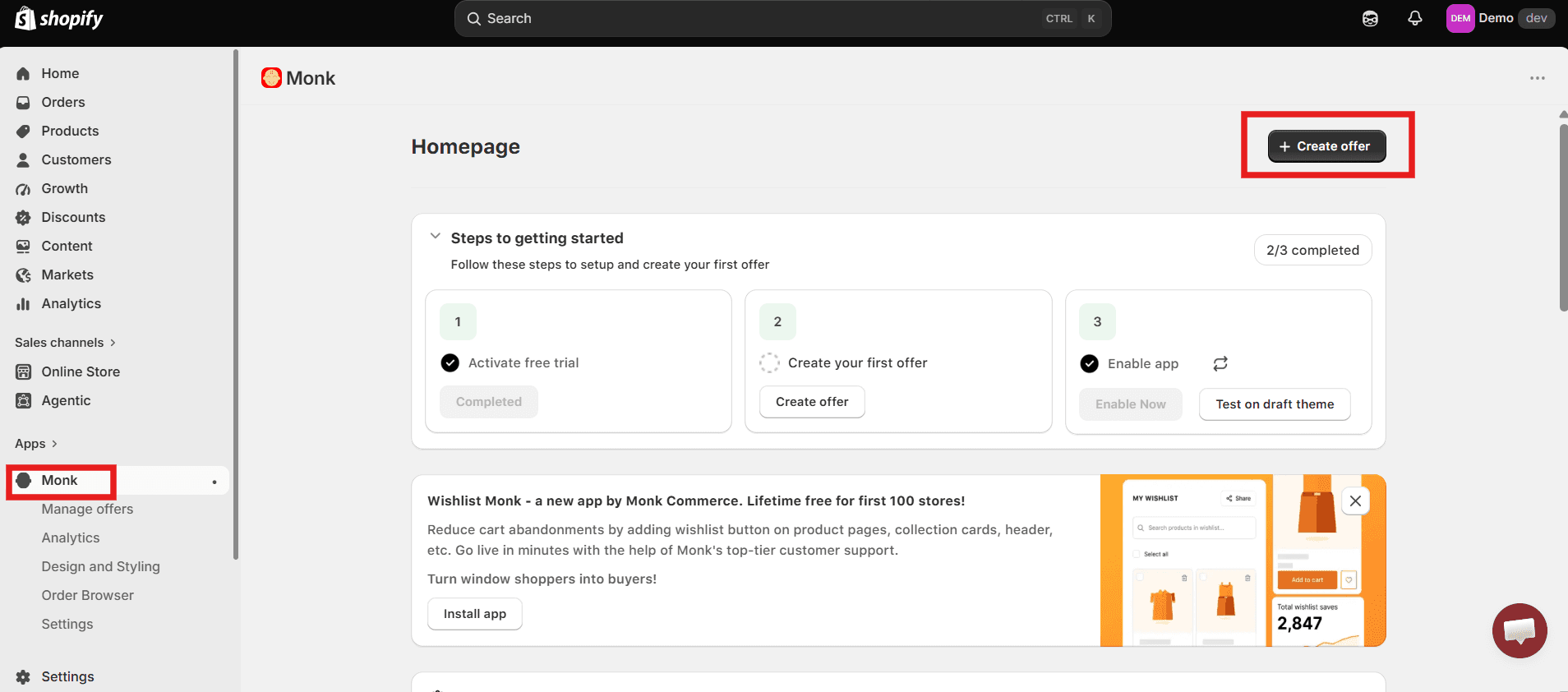
Task: Click the main page vertical scrollbar
Action: point(1563,218)
